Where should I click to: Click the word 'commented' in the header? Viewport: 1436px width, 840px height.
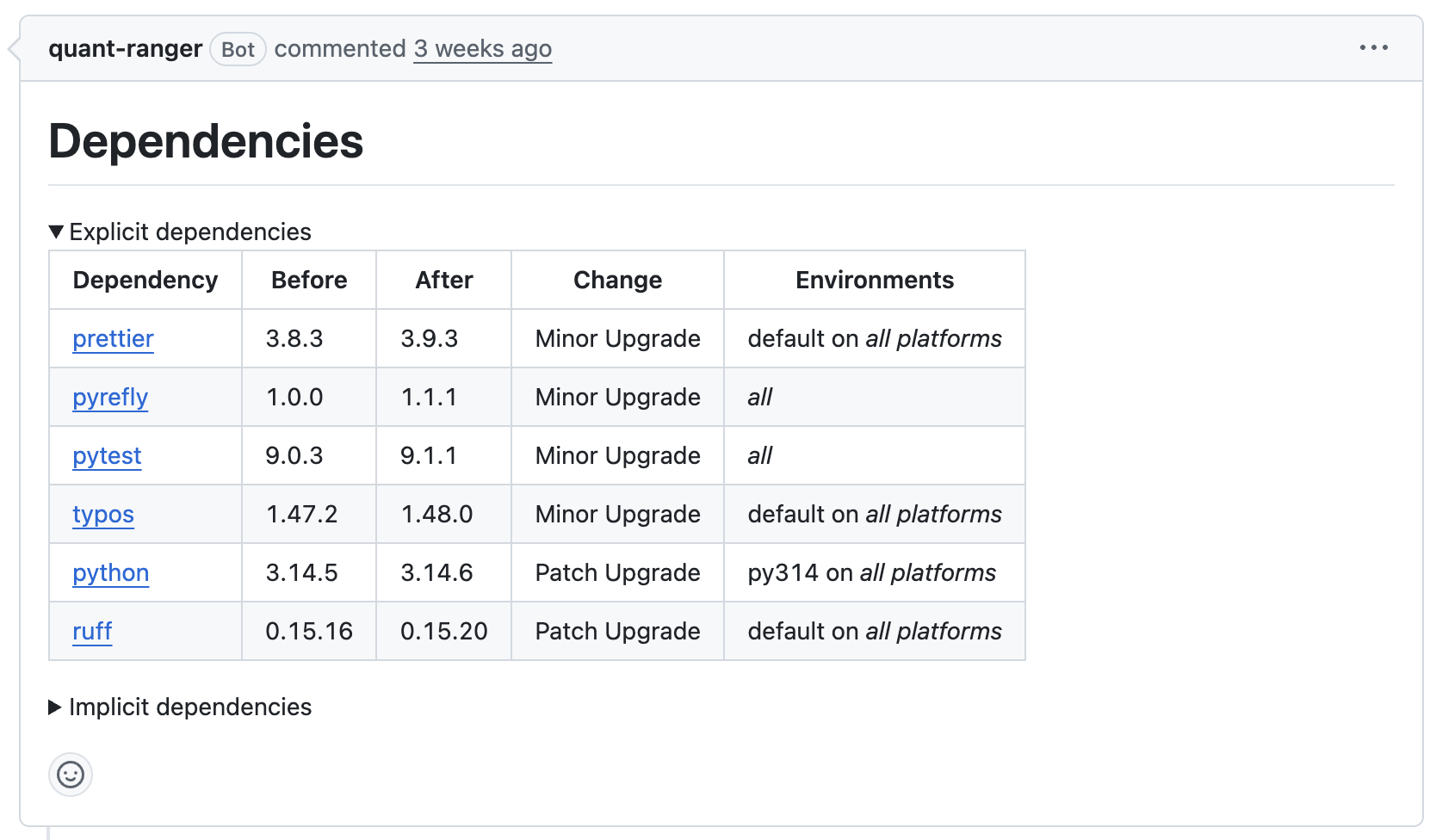(x=340, y=49)
